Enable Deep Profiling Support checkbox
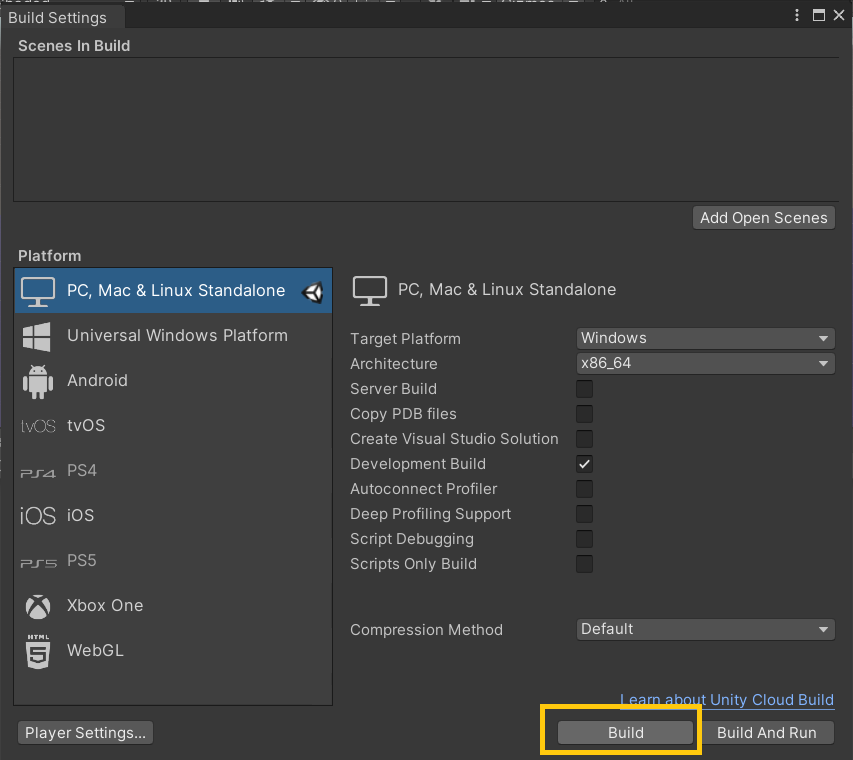The height and width of the screenshot is (760, 853). point(584,514)
